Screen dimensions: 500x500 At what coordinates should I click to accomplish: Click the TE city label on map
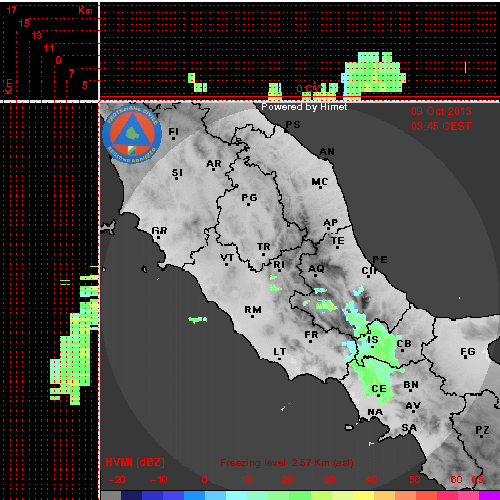coord(338,241)
